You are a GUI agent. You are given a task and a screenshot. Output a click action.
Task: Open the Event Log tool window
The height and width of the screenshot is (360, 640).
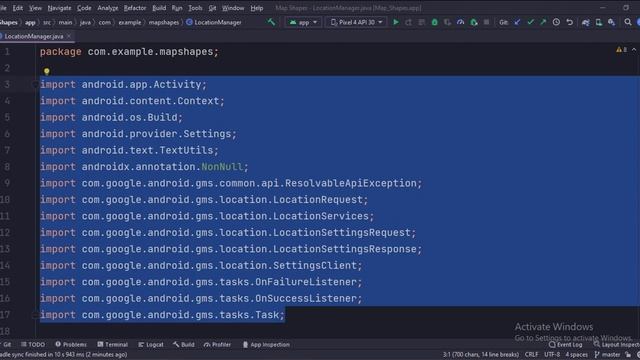click(565, 344)
